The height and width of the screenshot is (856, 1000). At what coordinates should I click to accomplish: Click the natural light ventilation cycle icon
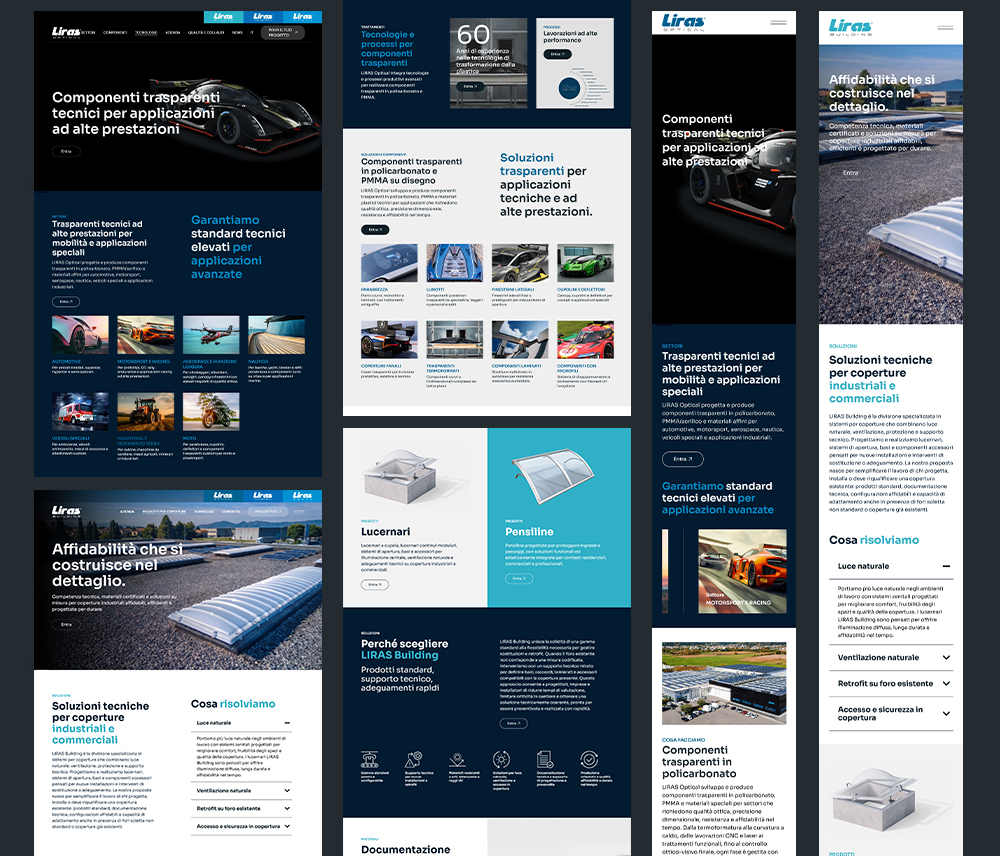(x=501, y=760)
